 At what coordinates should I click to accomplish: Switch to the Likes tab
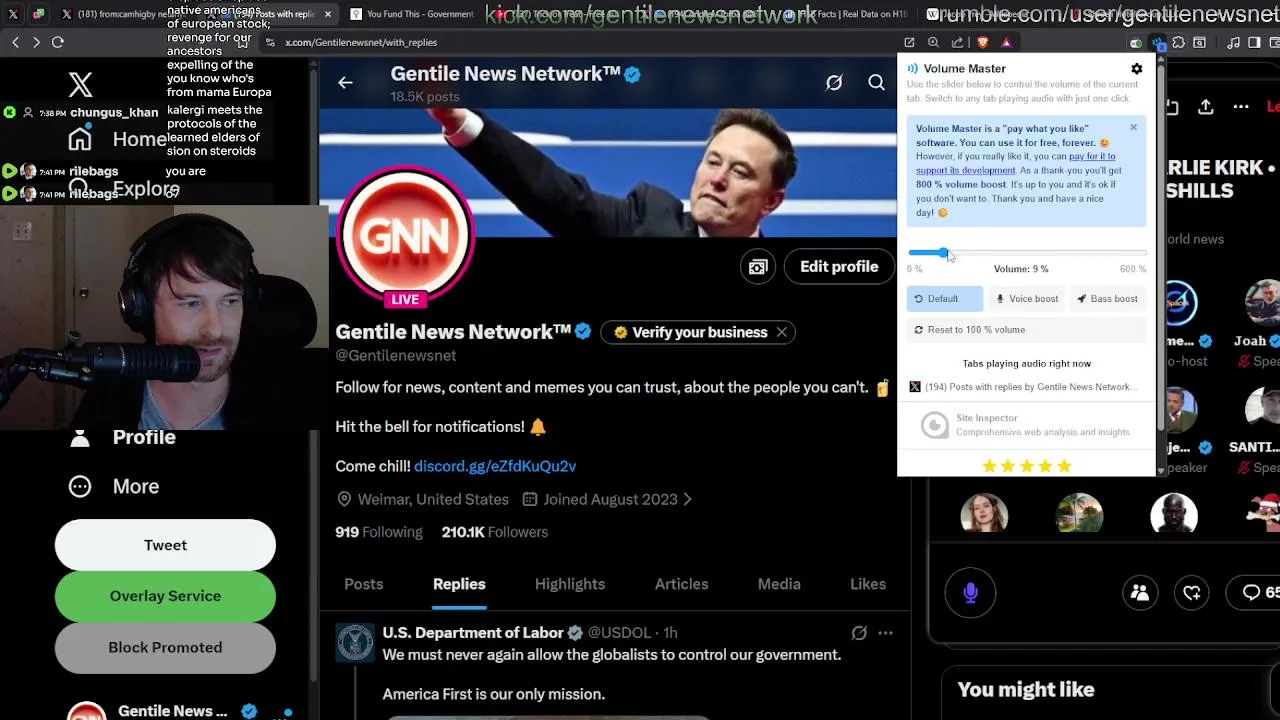click(868, 584)
